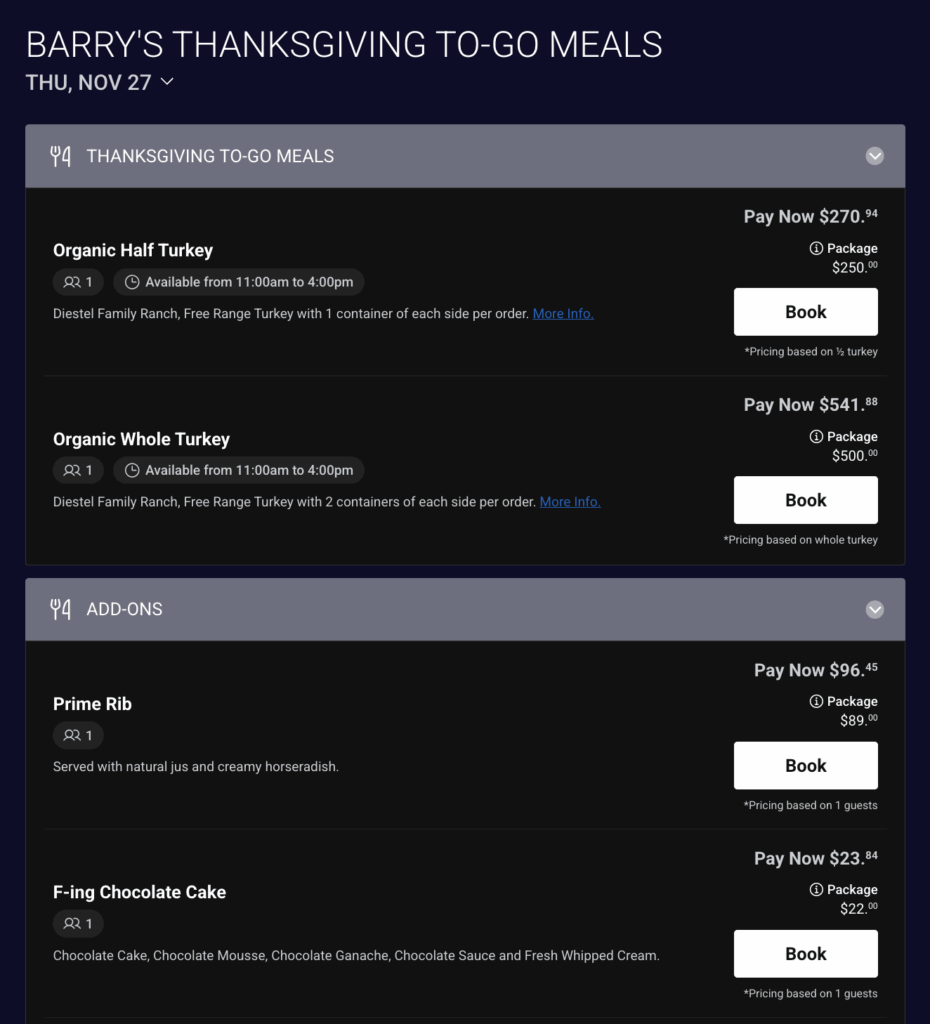Click the F-ing Chocolate Cake guest icon
This screenshot has height=1024, width=930.
[71, 923]
